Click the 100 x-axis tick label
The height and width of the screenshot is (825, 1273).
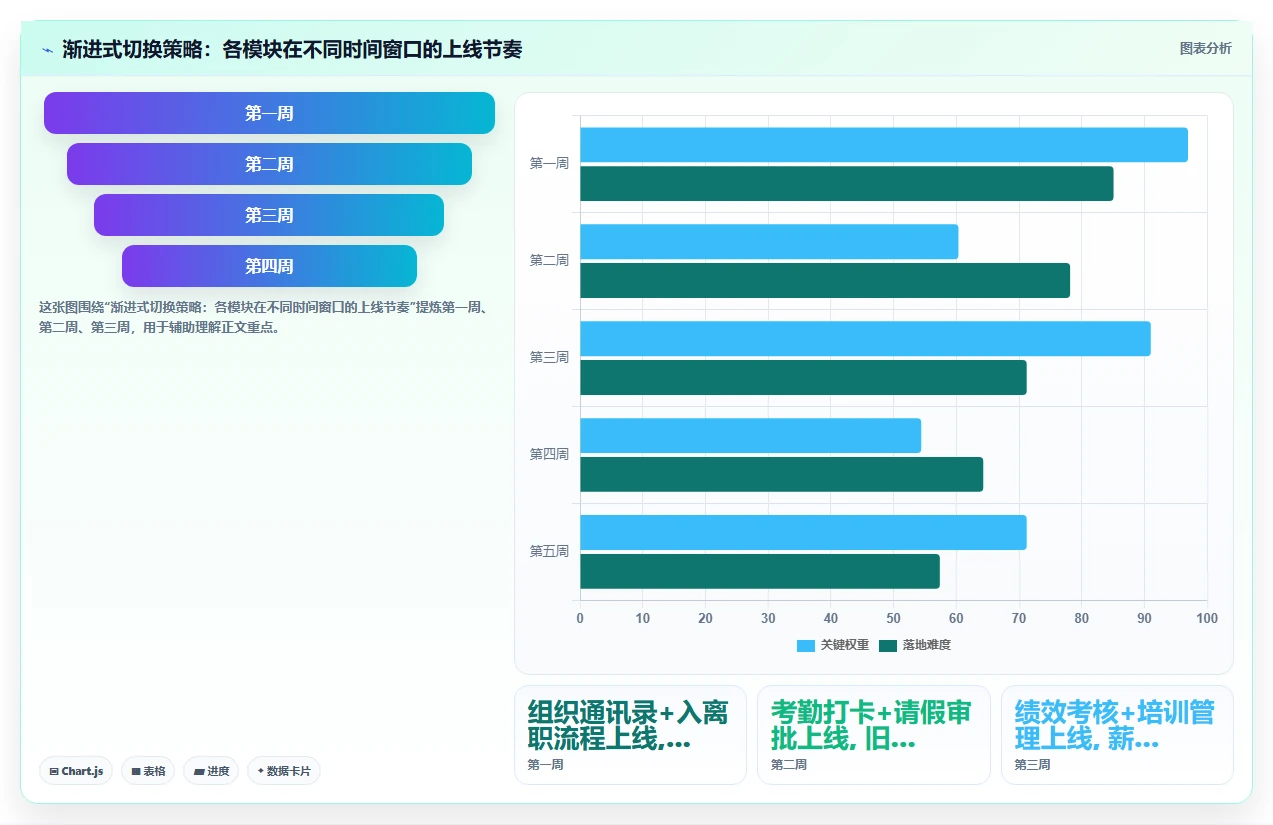(1207, 619)
